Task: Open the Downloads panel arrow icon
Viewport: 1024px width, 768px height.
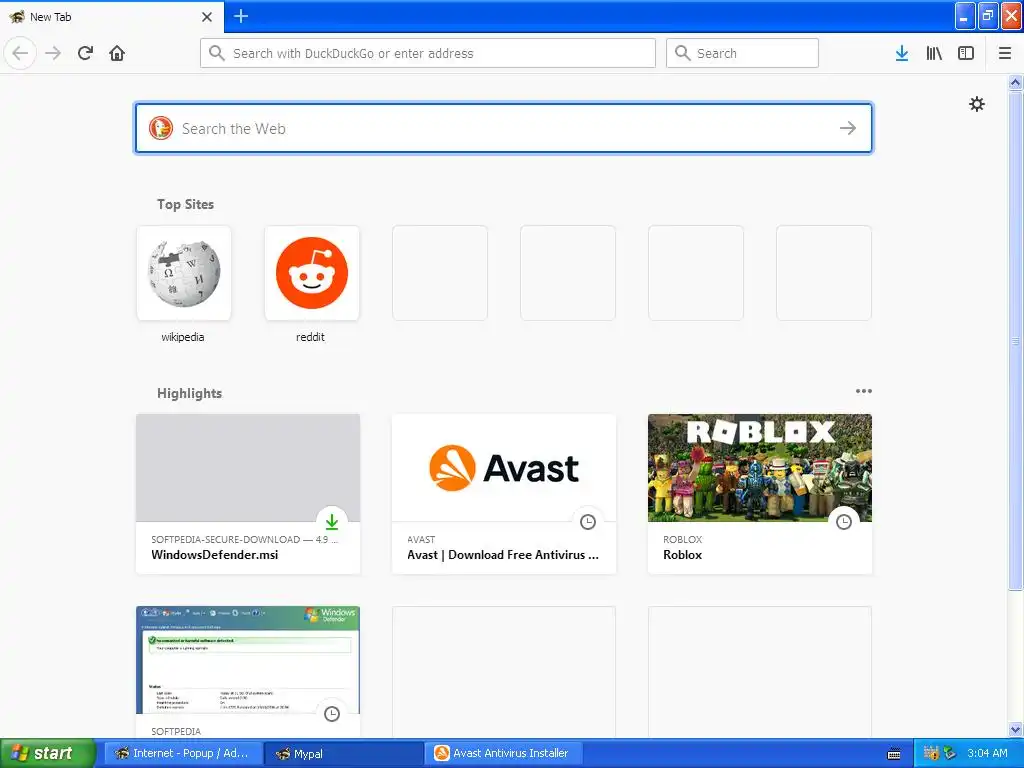Action: click(x=902, y=53)
